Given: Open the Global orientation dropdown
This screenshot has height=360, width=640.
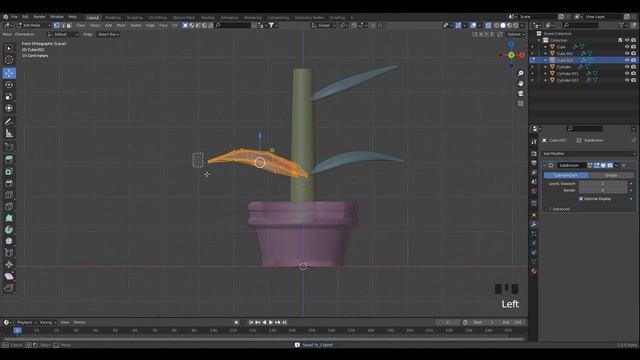Looking at the screenshot, I should [x=324, y=25].
